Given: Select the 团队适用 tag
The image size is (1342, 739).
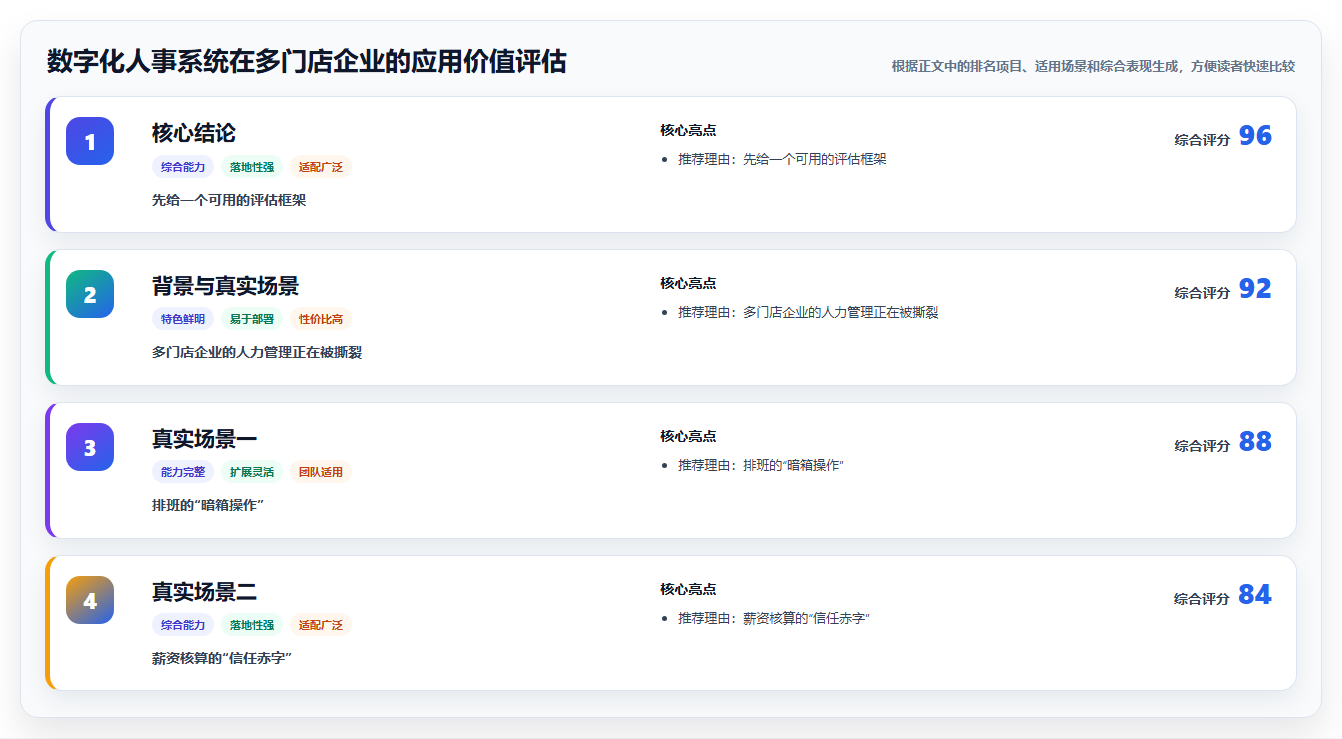Looking at the screenshot, I should pos(321,472).
